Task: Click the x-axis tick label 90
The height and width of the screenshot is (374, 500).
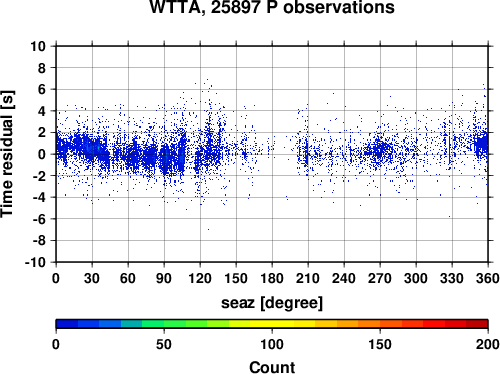Action: click(164, 278)
